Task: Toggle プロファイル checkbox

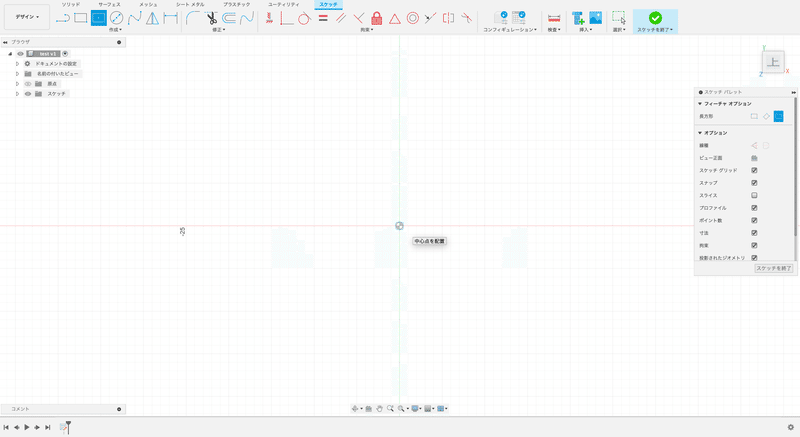Action: (x=754, y=208)
